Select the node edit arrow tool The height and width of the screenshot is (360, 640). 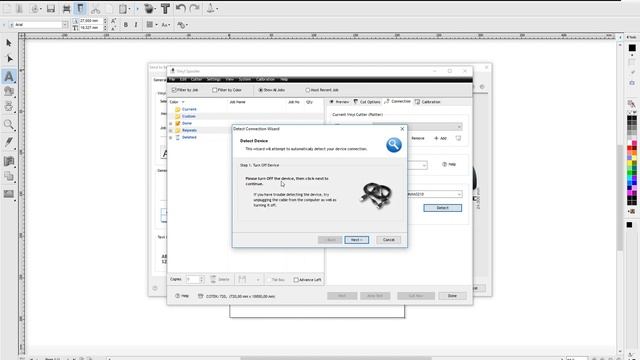pos(10,59)
